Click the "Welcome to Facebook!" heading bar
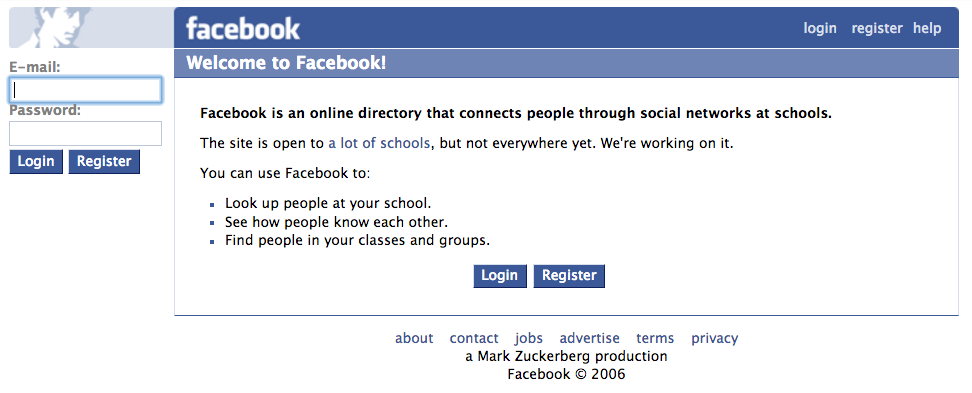The height and width of the screenshot is (393, 972). tap(567, 63)
